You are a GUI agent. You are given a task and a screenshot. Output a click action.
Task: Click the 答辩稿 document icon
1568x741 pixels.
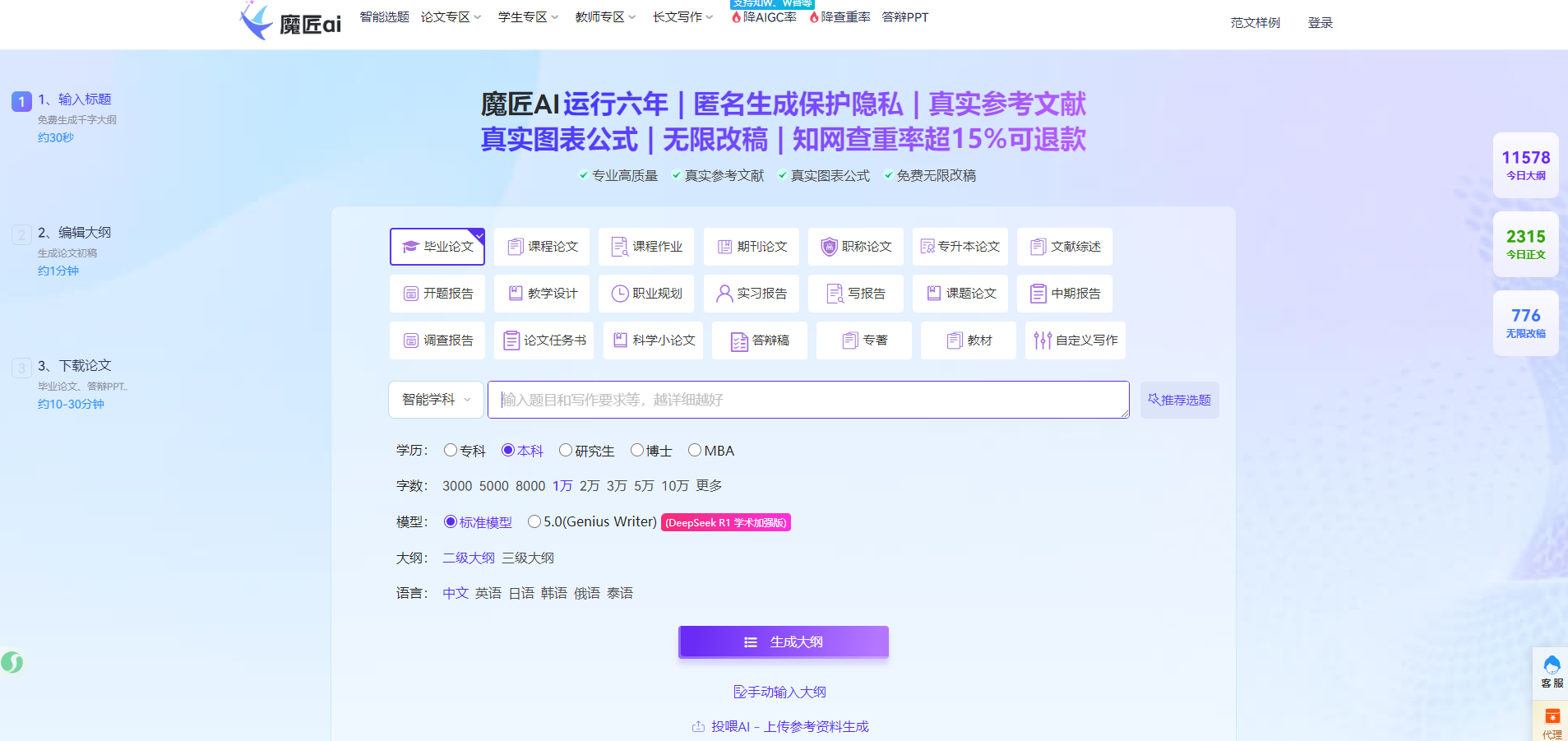[739, 341]
